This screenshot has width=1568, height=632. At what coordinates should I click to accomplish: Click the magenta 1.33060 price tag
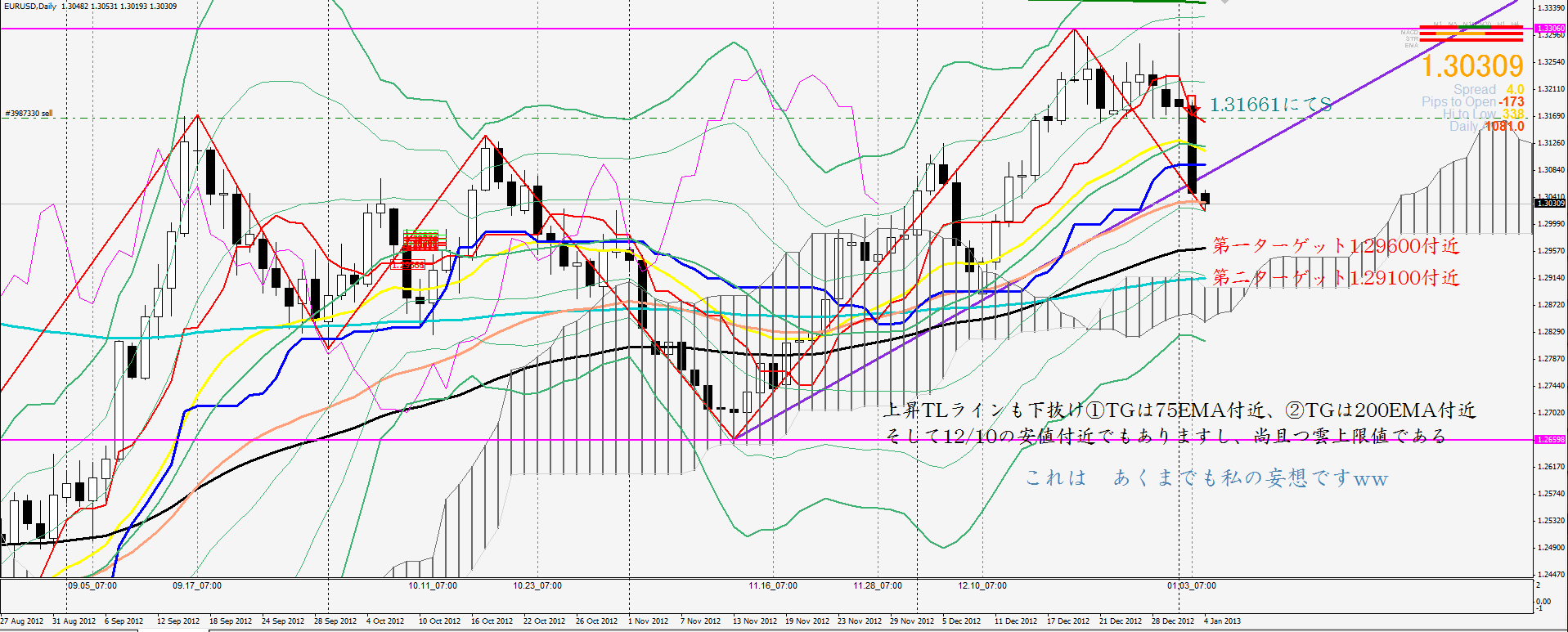click(1550, 29)
